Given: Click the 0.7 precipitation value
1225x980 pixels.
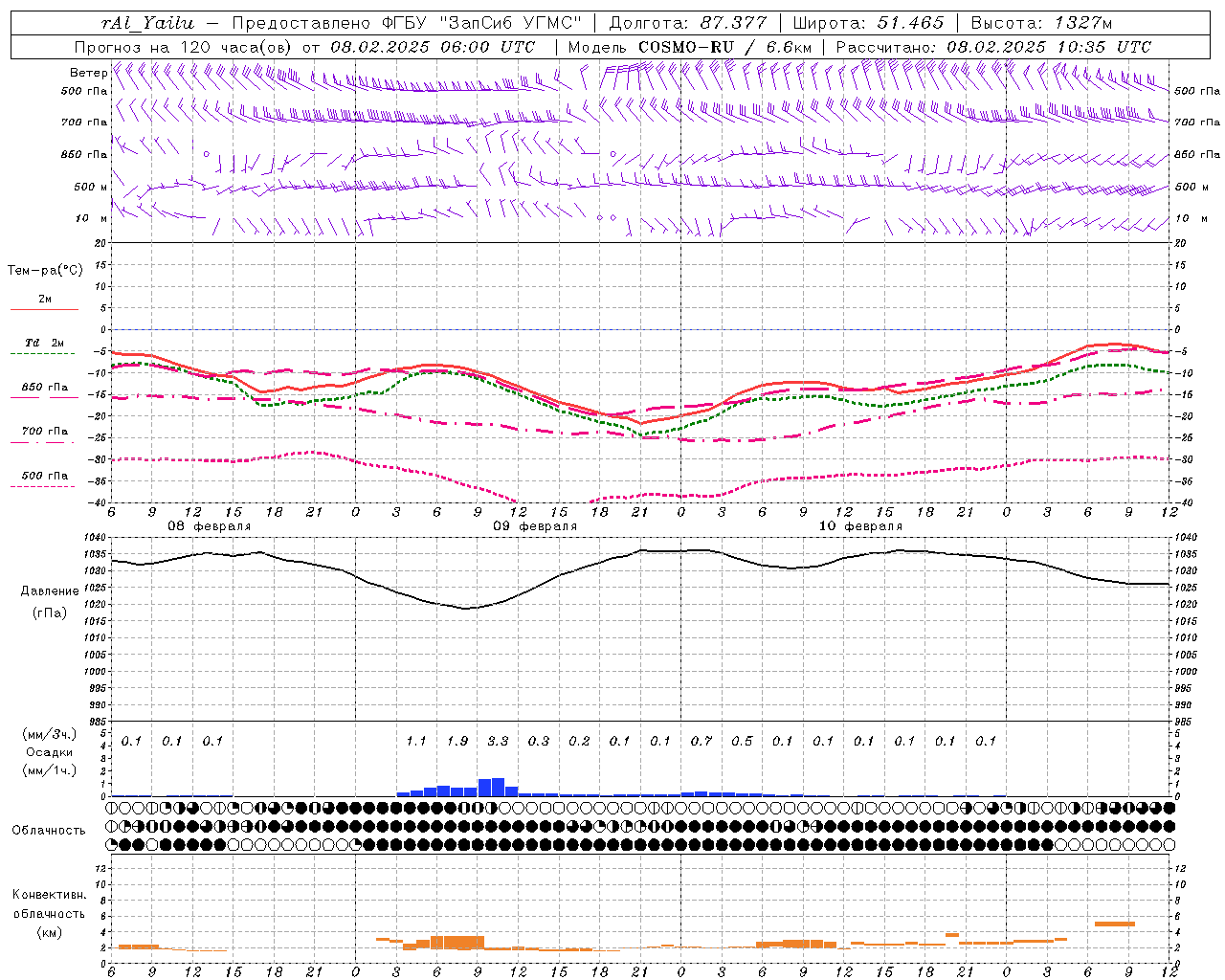Looking at the screenshot, I should [x=702, y=741].
